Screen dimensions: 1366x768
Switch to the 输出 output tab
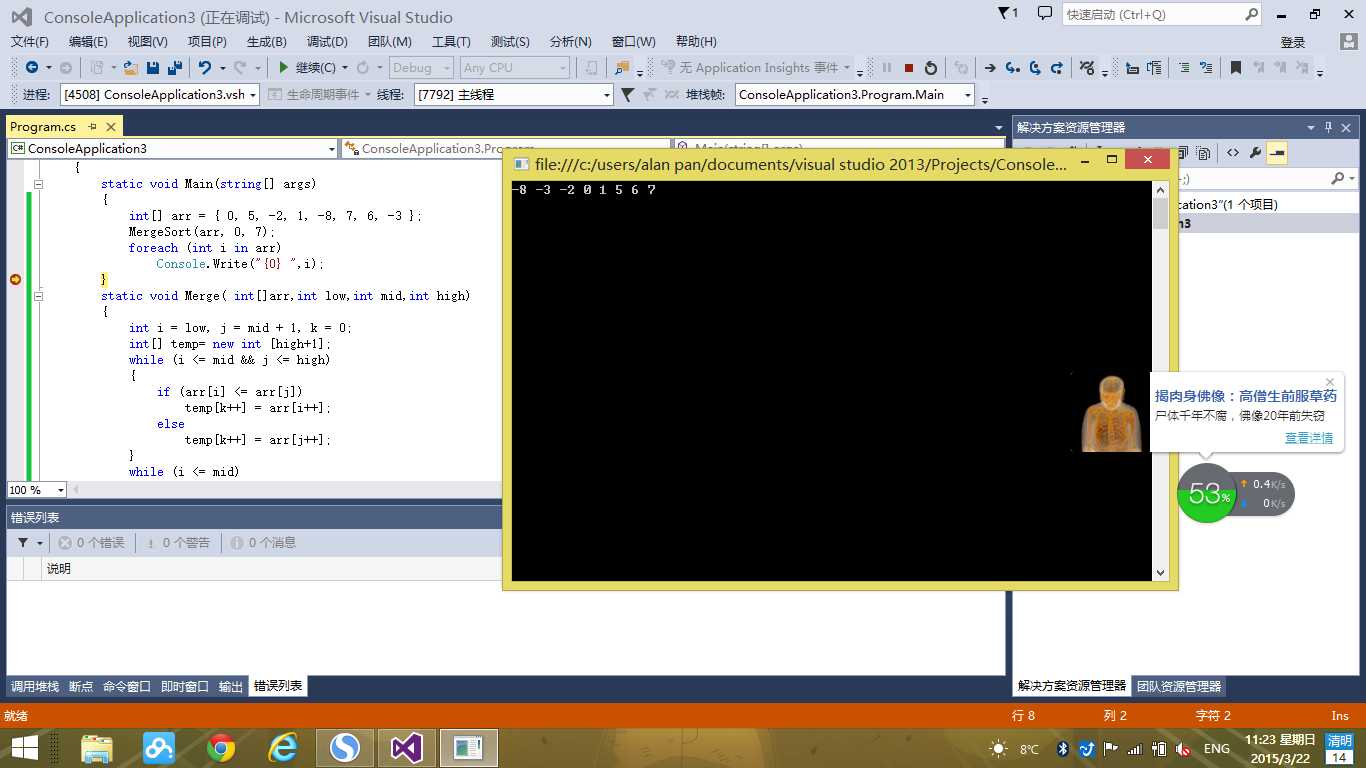click(231, 686)
